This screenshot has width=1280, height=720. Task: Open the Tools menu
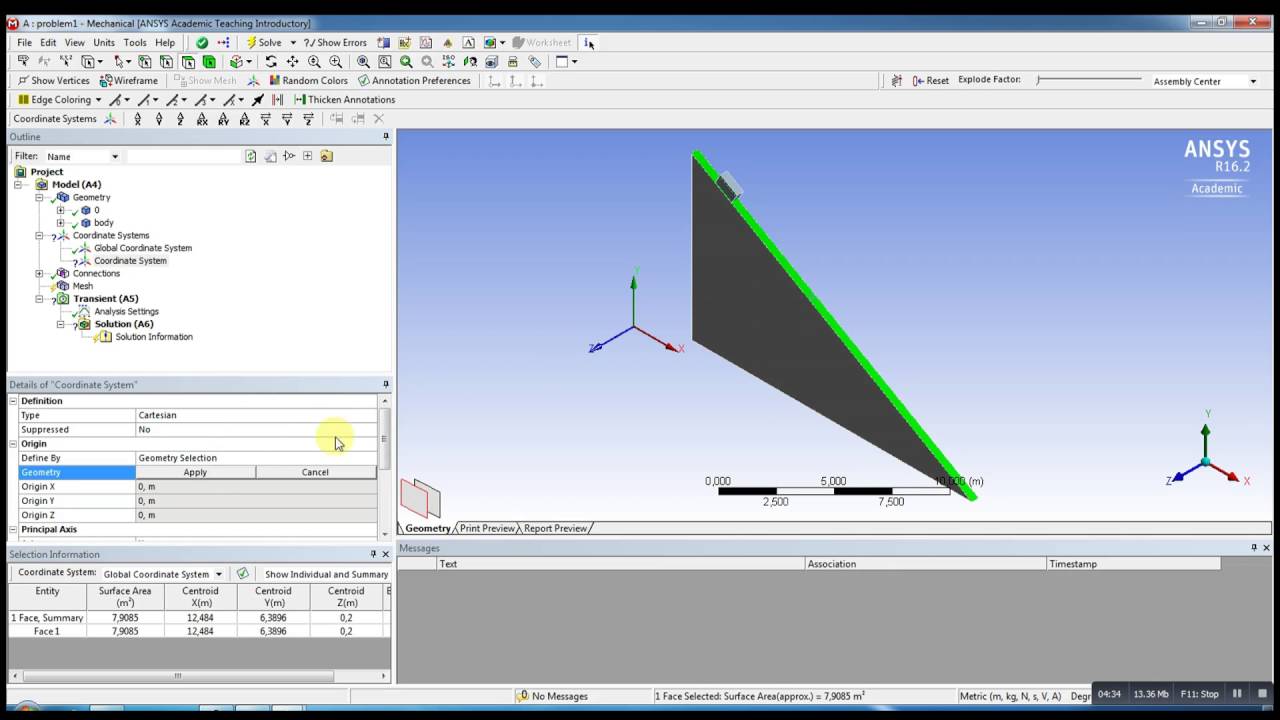[135, 43]
